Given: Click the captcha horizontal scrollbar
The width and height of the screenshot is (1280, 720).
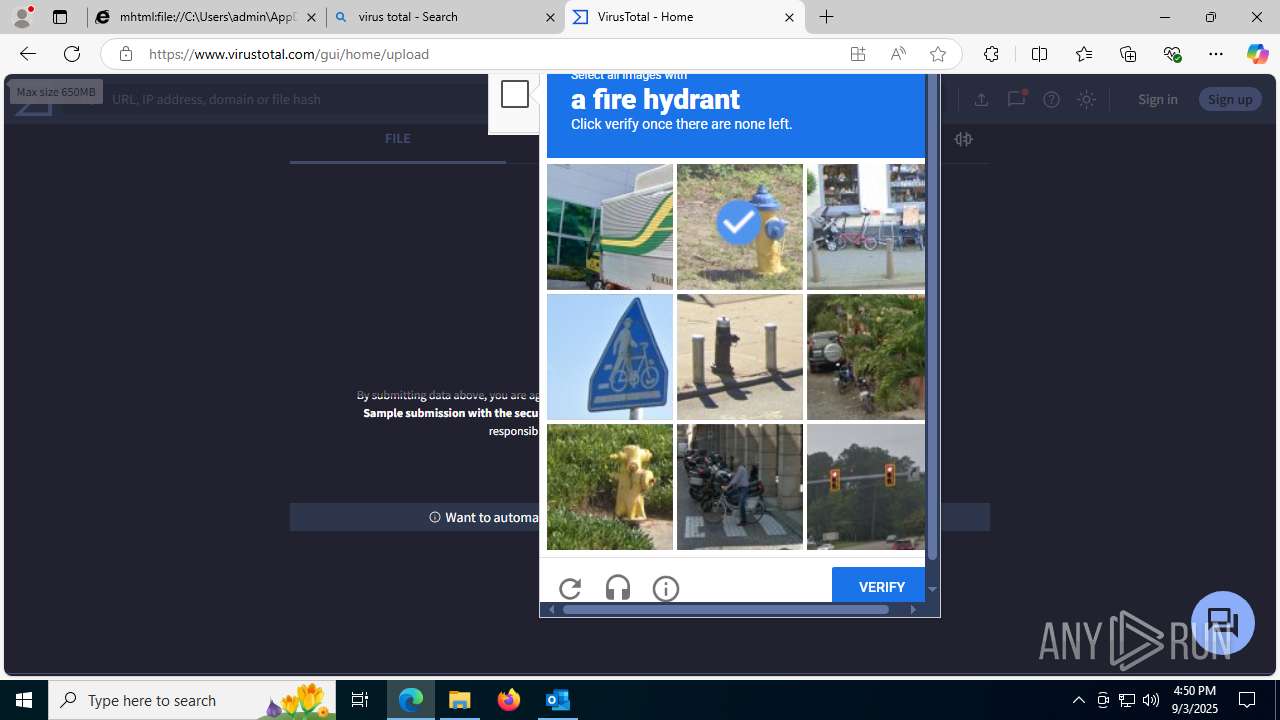Looking at the screenshot, I should click(726, 609).
